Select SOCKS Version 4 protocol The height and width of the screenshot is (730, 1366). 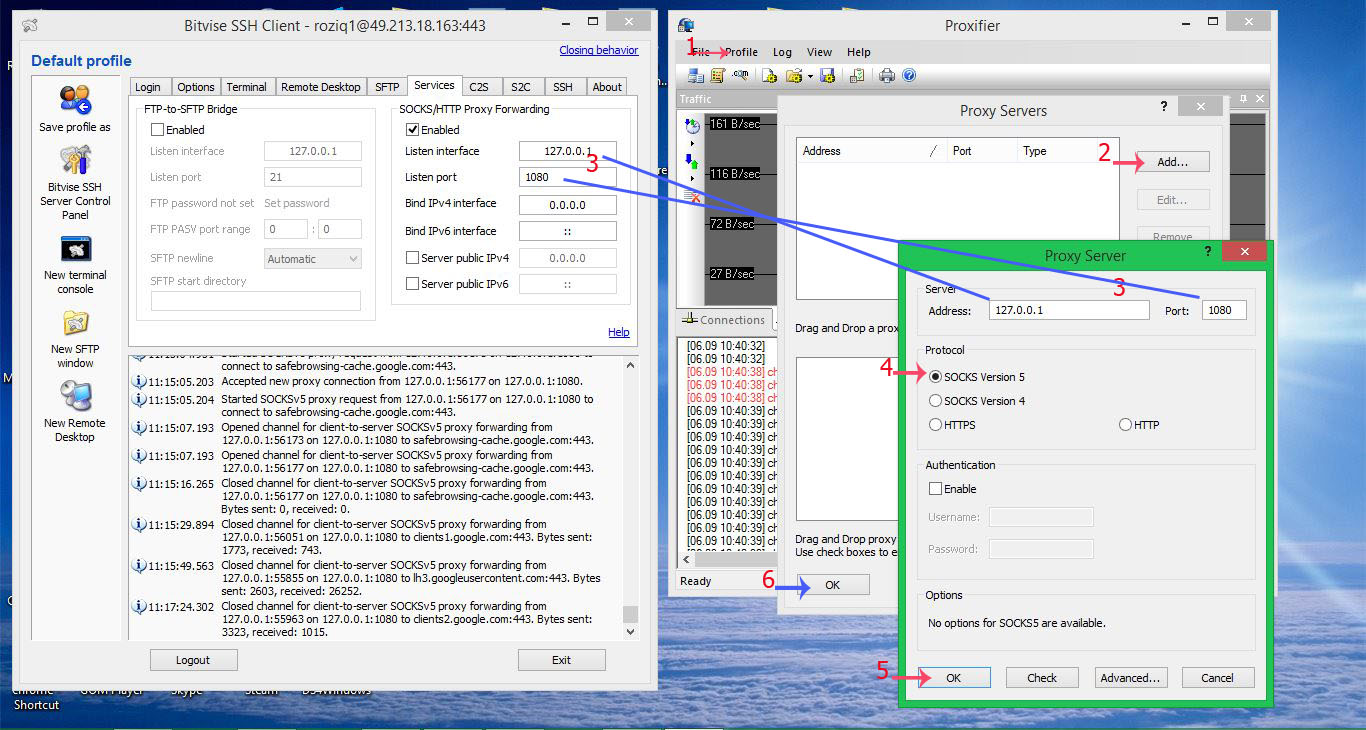936,401
